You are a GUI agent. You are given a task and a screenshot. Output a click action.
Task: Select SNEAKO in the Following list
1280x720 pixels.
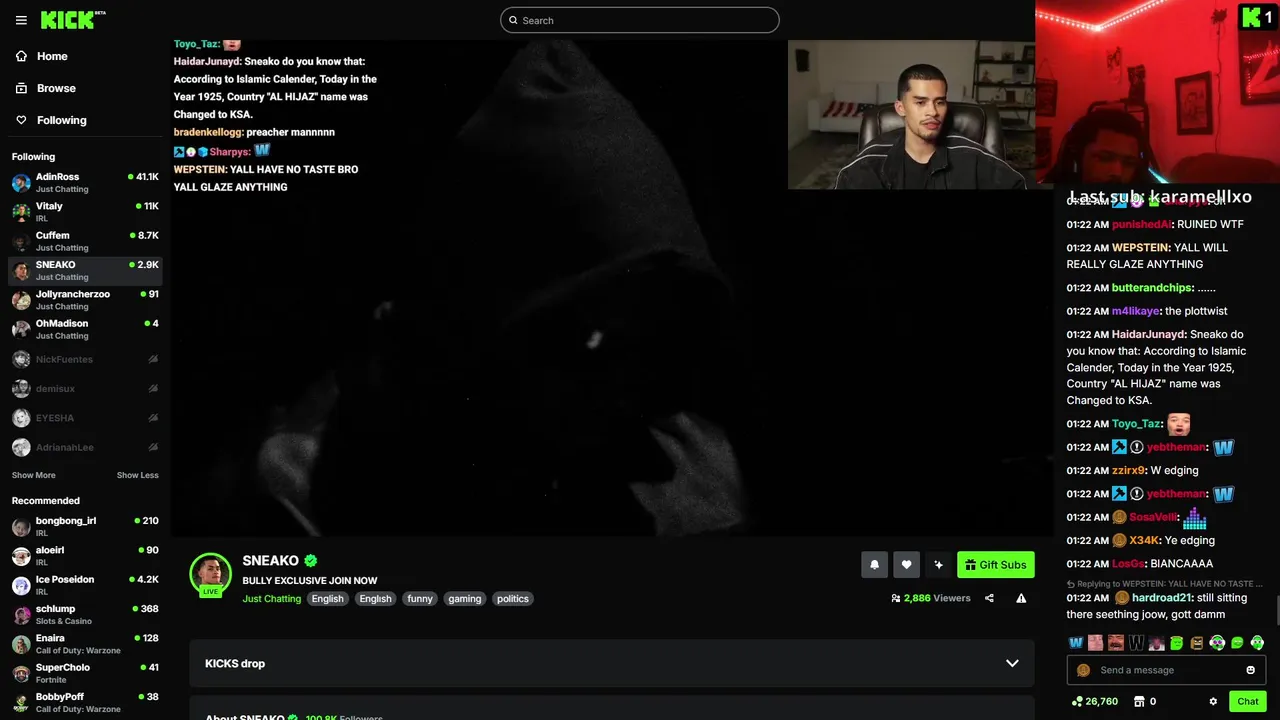[x=85, y=270]
